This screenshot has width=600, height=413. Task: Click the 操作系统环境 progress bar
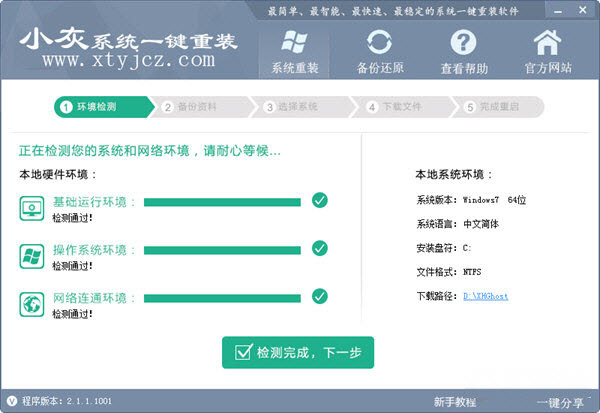222,250
